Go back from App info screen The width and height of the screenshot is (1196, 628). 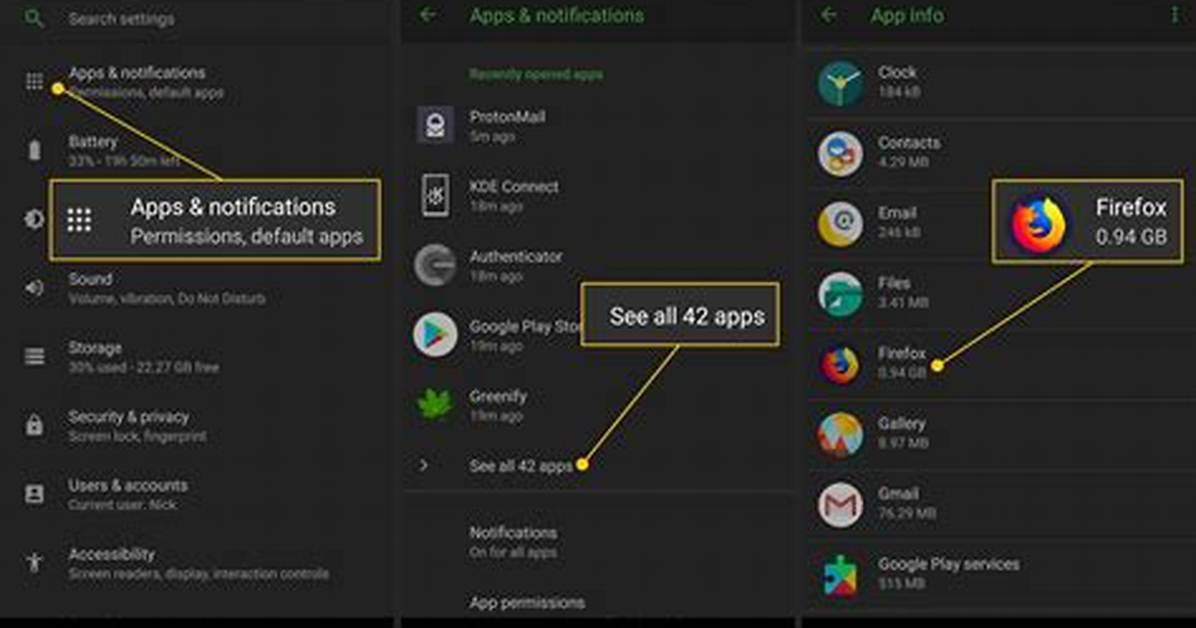829,14
